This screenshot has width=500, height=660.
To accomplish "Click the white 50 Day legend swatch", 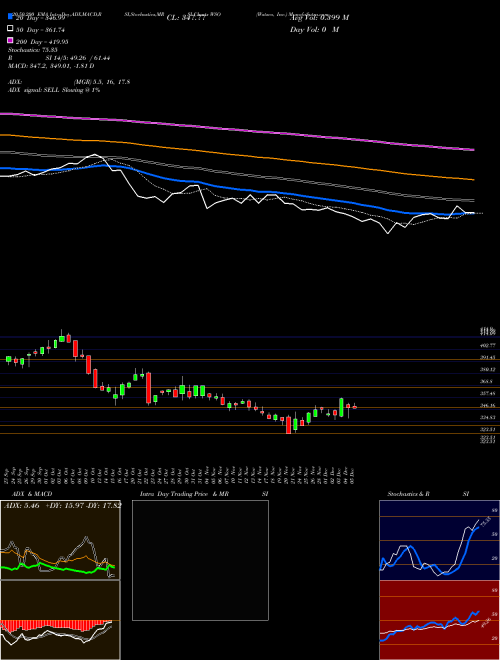I will pyautogui.click(x=10, y=29).
